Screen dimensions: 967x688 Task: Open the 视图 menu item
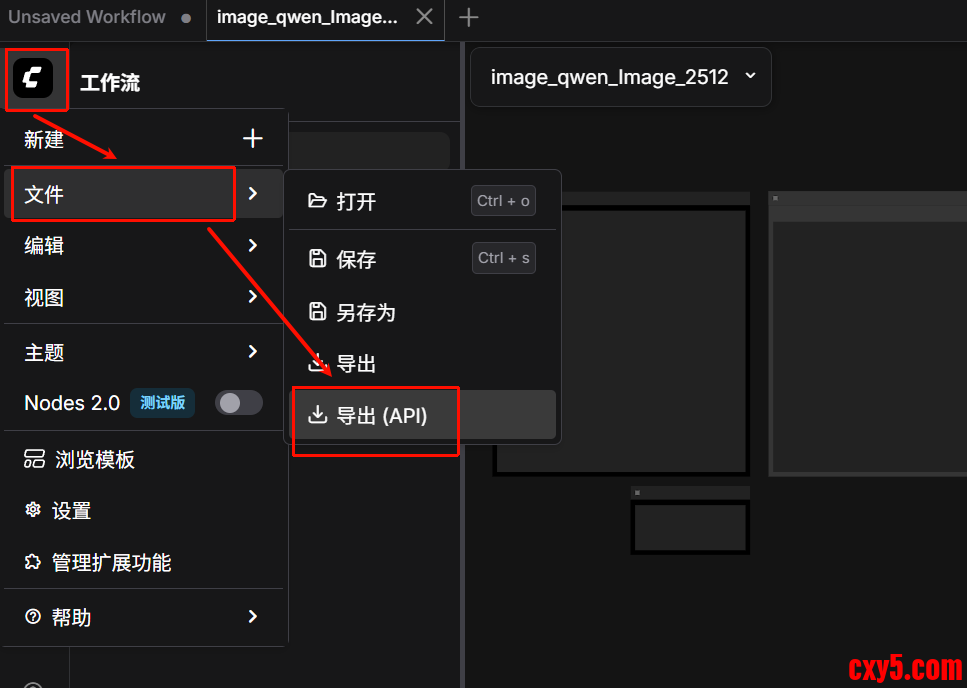[143, 297]
